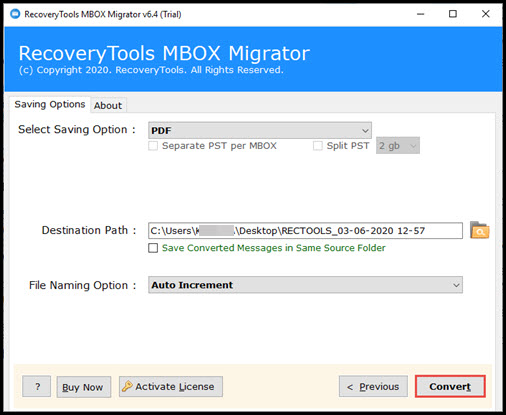Viewport: 506px width, 415px height.
Task: Open the Select Saving Option PDF dropdown
Action: 260,130
